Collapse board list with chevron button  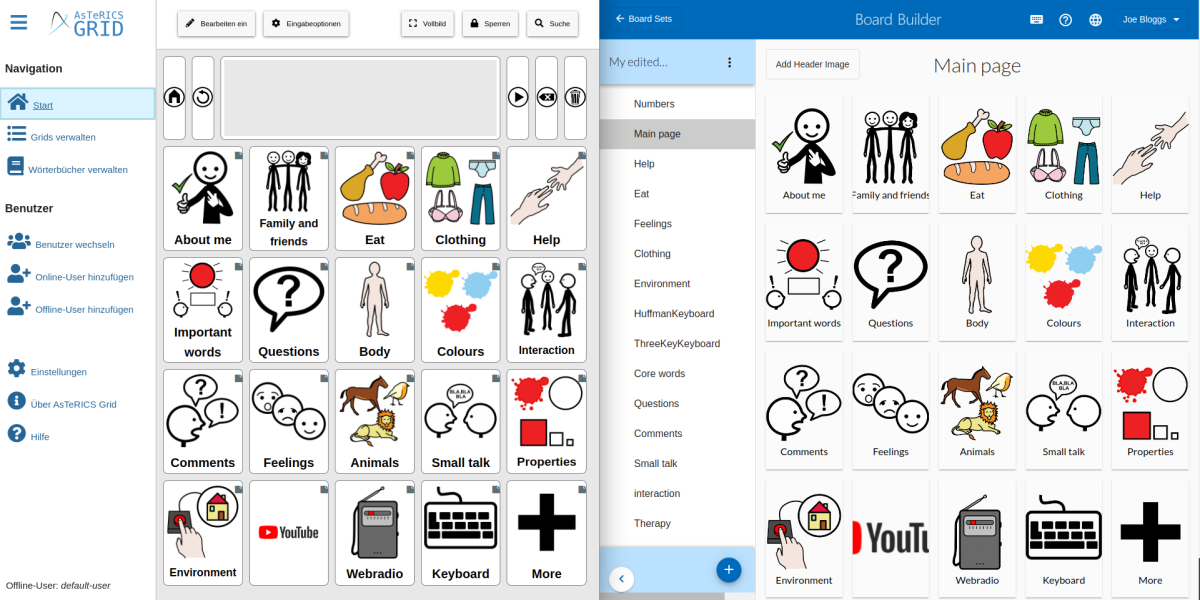click(621, 578)
